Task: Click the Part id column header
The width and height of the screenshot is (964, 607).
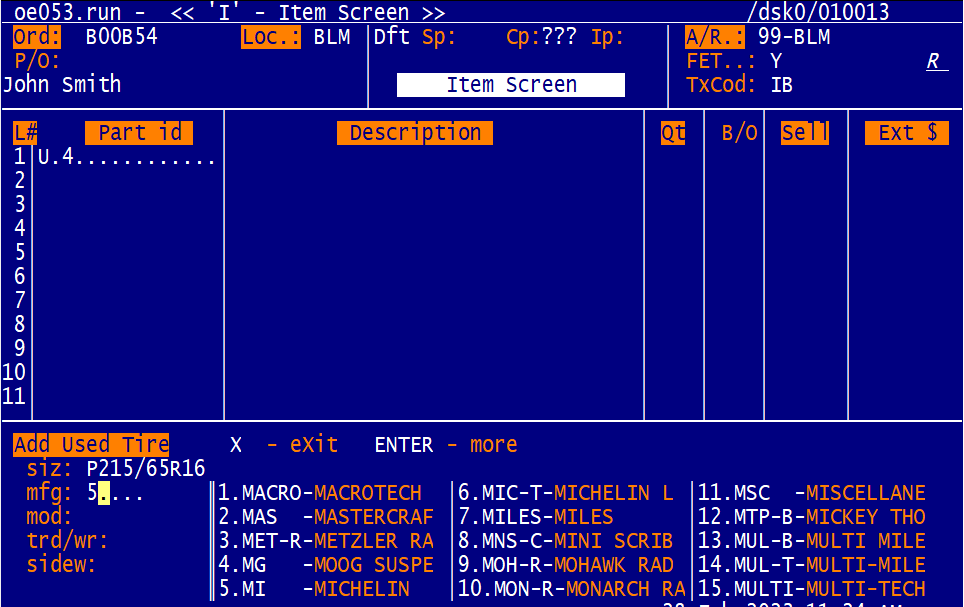Action: (139, 133)
